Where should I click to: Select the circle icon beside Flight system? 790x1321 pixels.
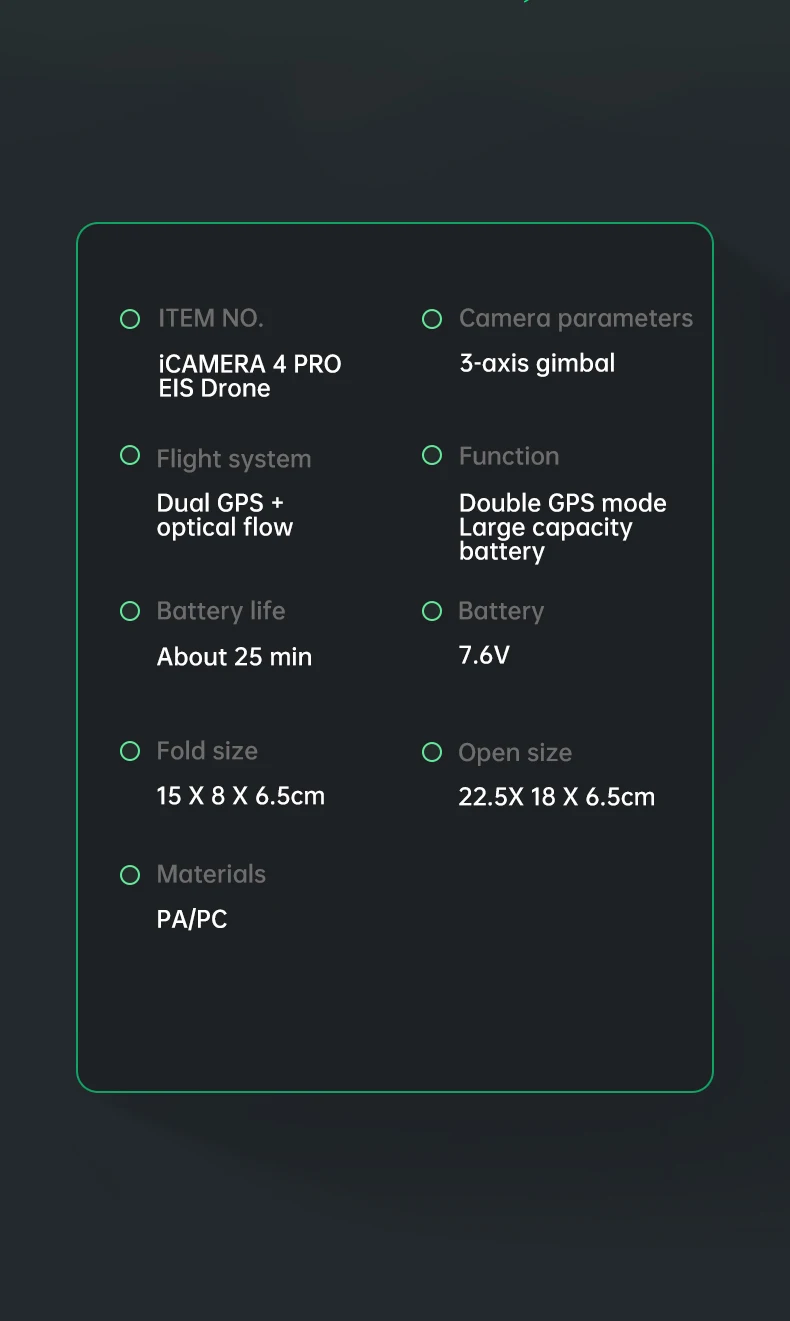pos(130,456)
